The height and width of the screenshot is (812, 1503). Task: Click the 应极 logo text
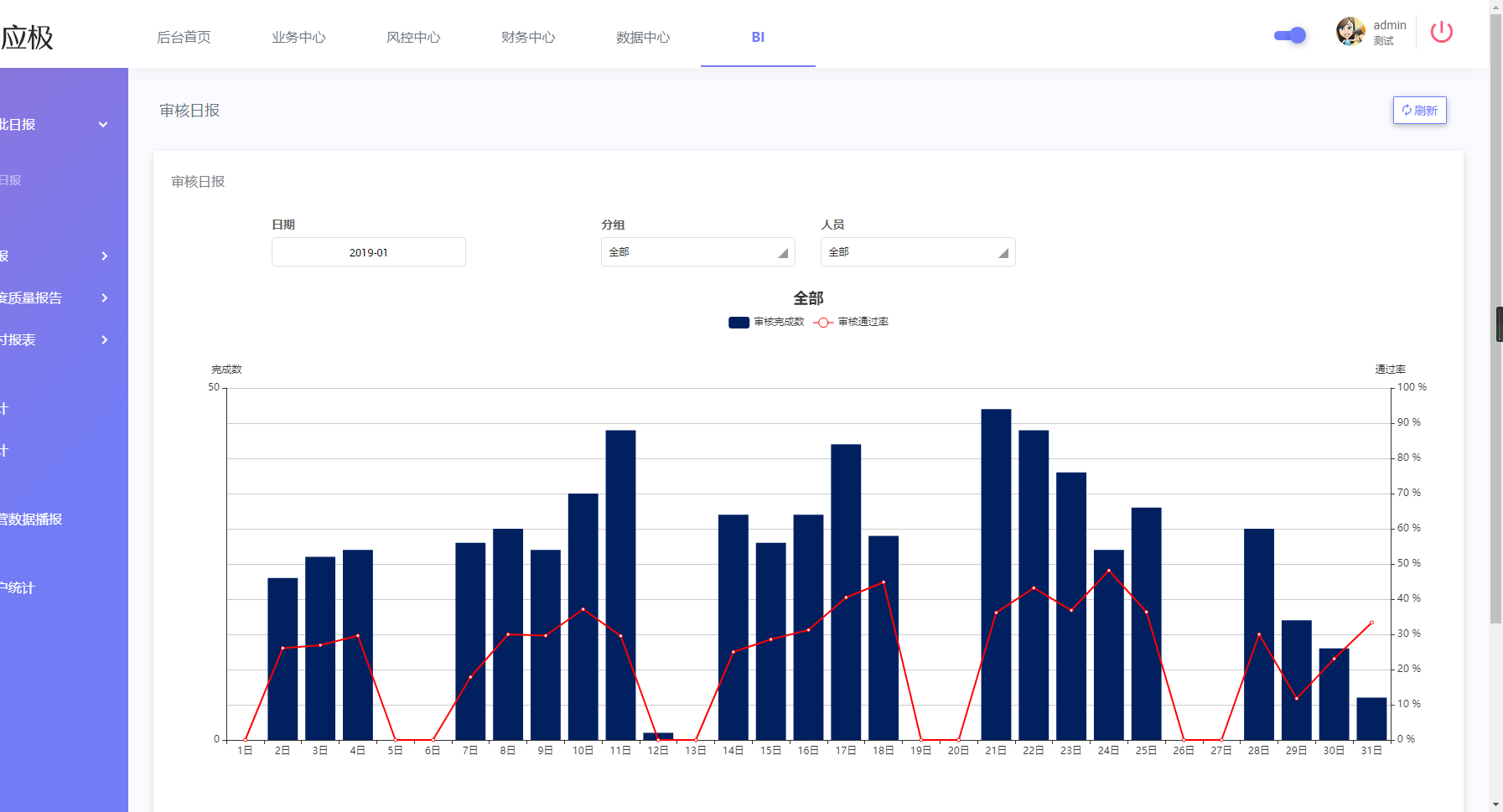point(27,37)
